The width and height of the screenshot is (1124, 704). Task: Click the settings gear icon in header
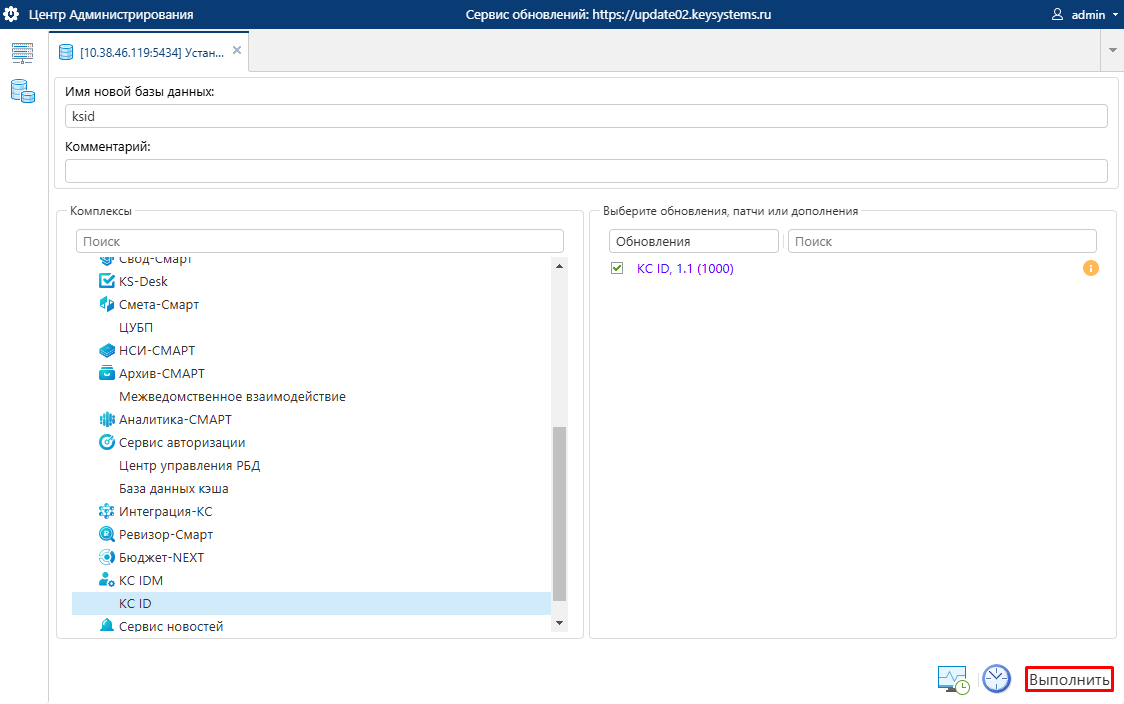(x=11, y=14)
